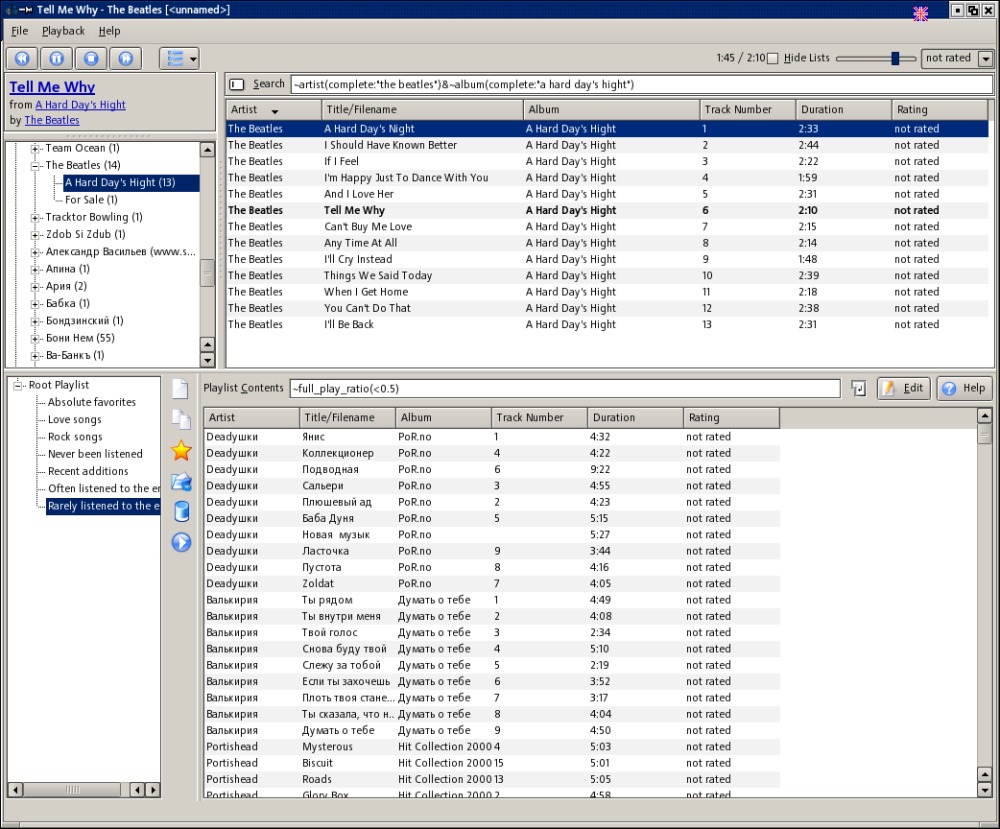This screenshot has width=1000, height=829.
Task: Open the list view dropdown in toolbar
Action: [180, 59]
